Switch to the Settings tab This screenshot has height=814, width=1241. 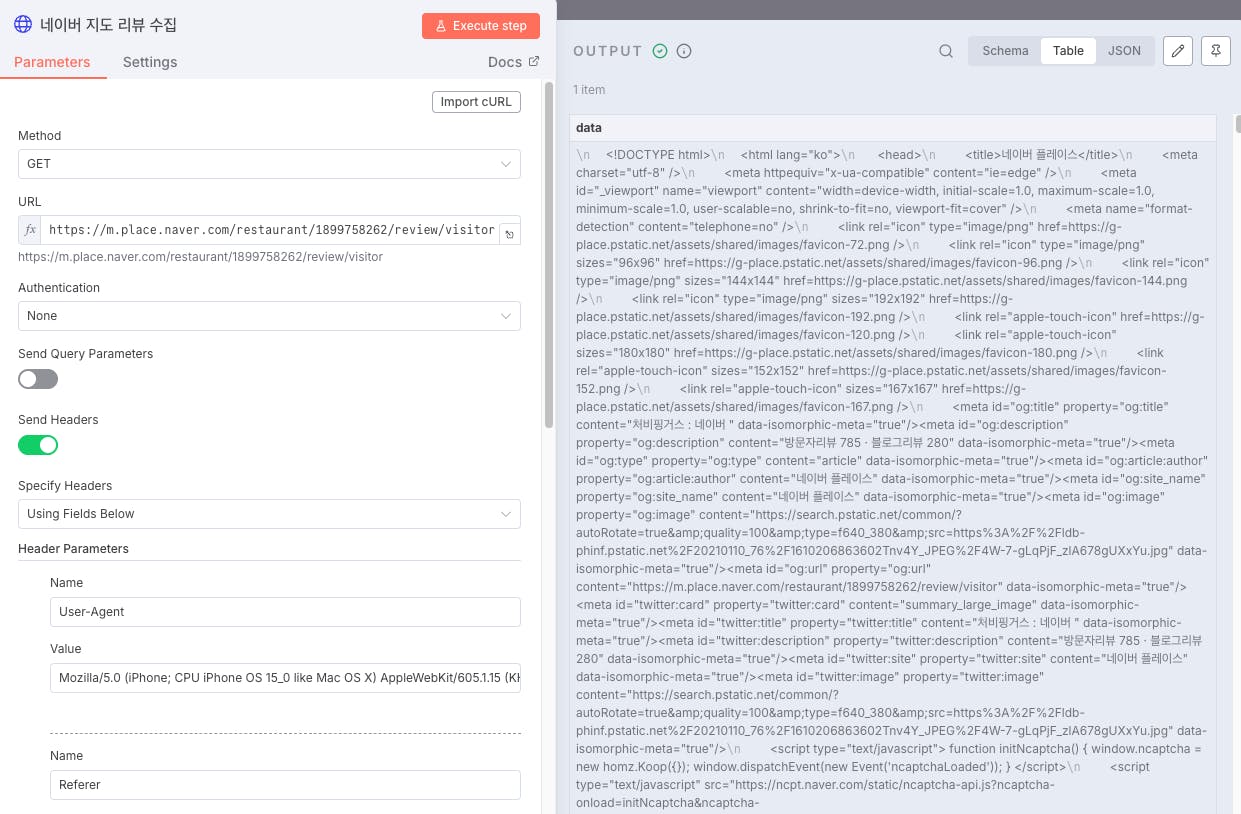pos(150,62)
